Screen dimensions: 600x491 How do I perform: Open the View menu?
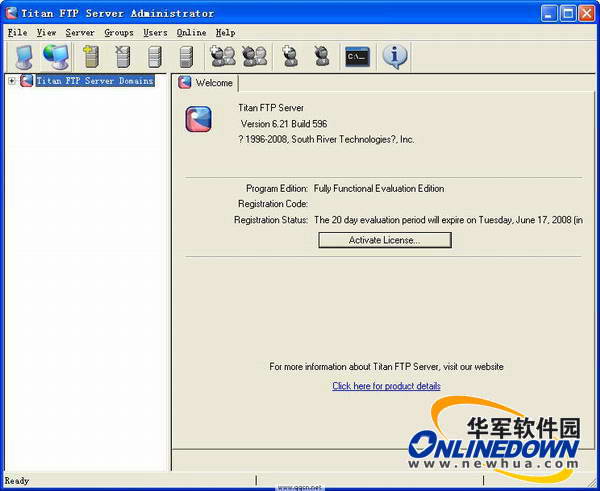pyautogui.click(x=47, y=33)
